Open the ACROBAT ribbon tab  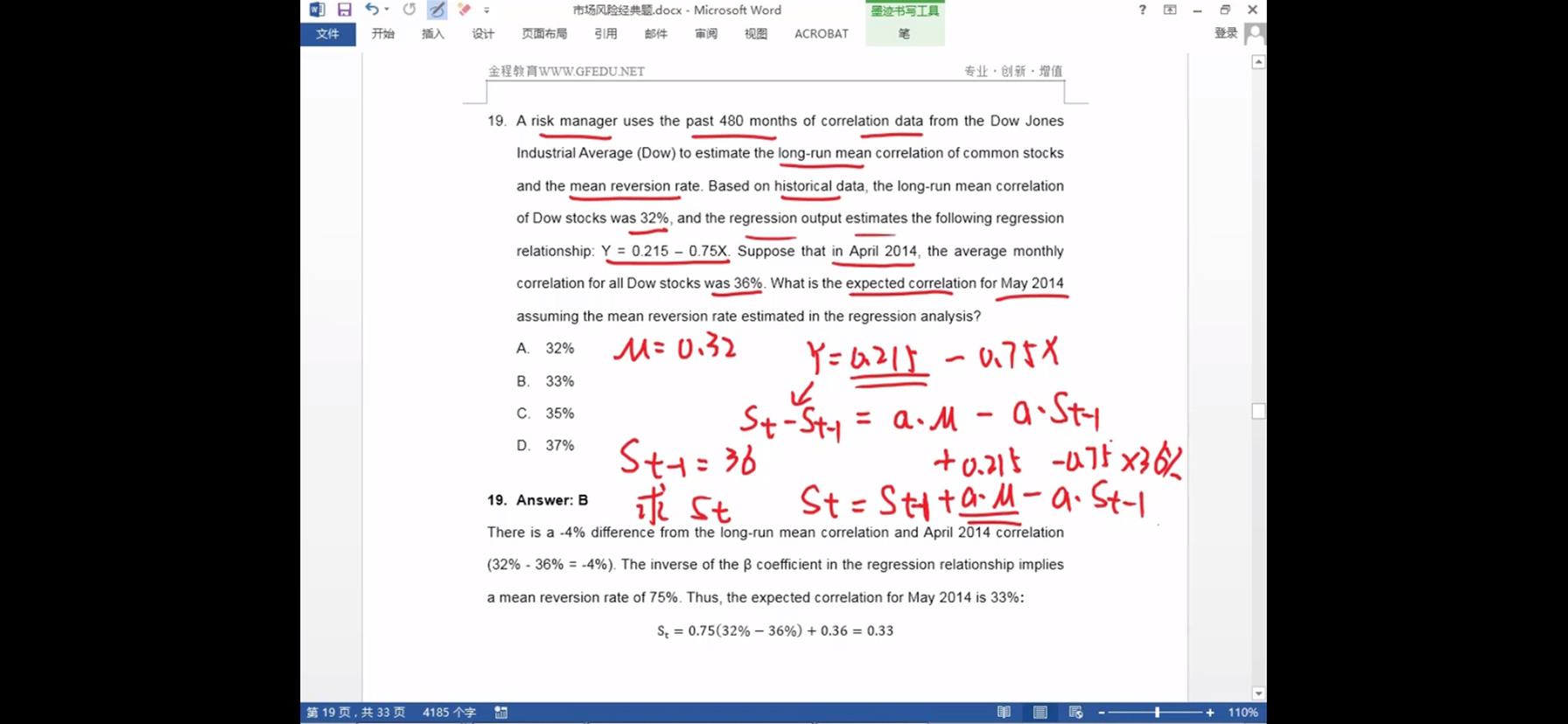[x=821, y=34]
